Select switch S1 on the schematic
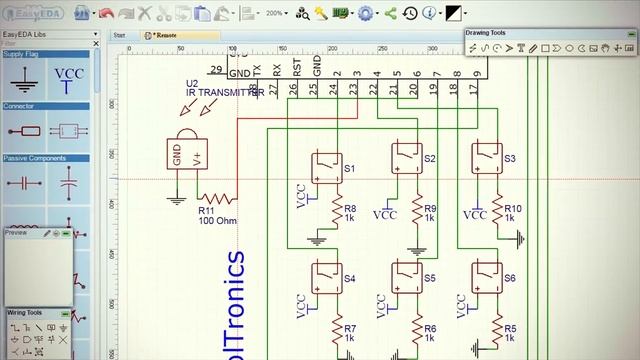This screenshot has height=360, width=640. click(x=327, y=168)
